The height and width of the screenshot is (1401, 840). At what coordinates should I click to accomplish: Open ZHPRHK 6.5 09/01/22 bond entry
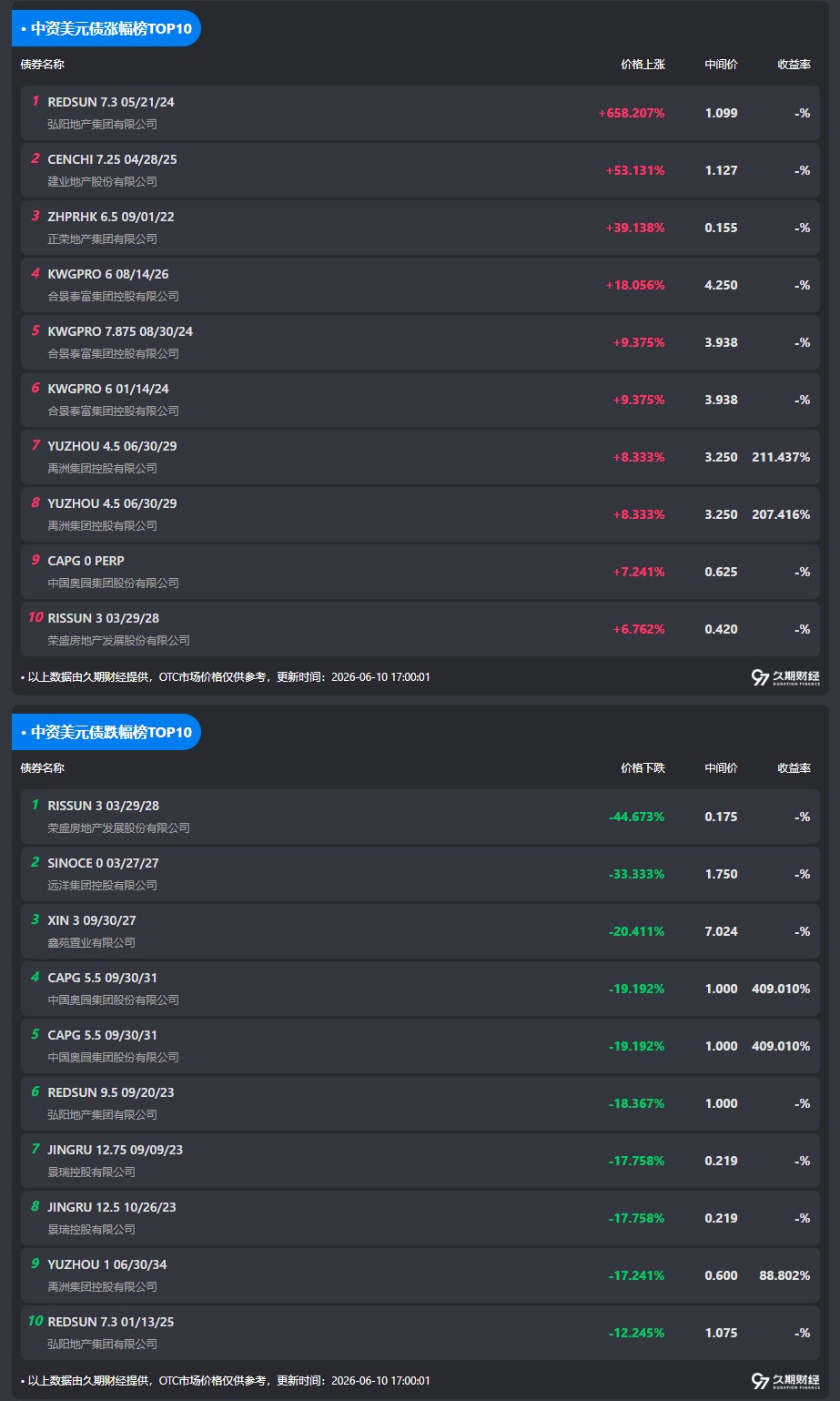(111, 217)
